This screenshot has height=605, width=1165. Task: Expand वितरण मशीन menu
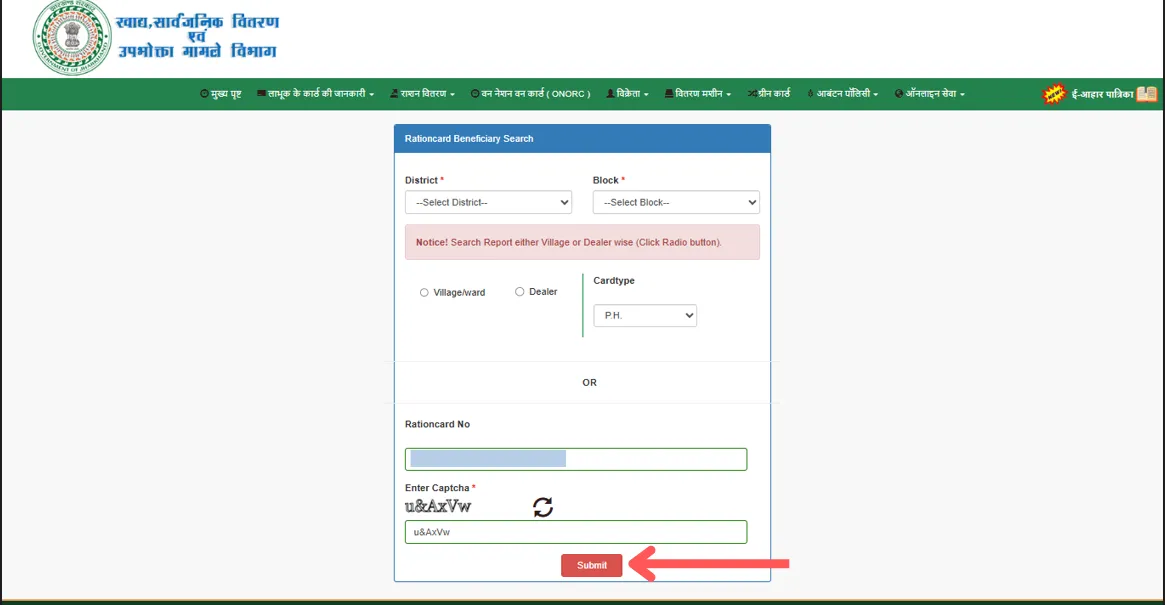click(698, 94)
